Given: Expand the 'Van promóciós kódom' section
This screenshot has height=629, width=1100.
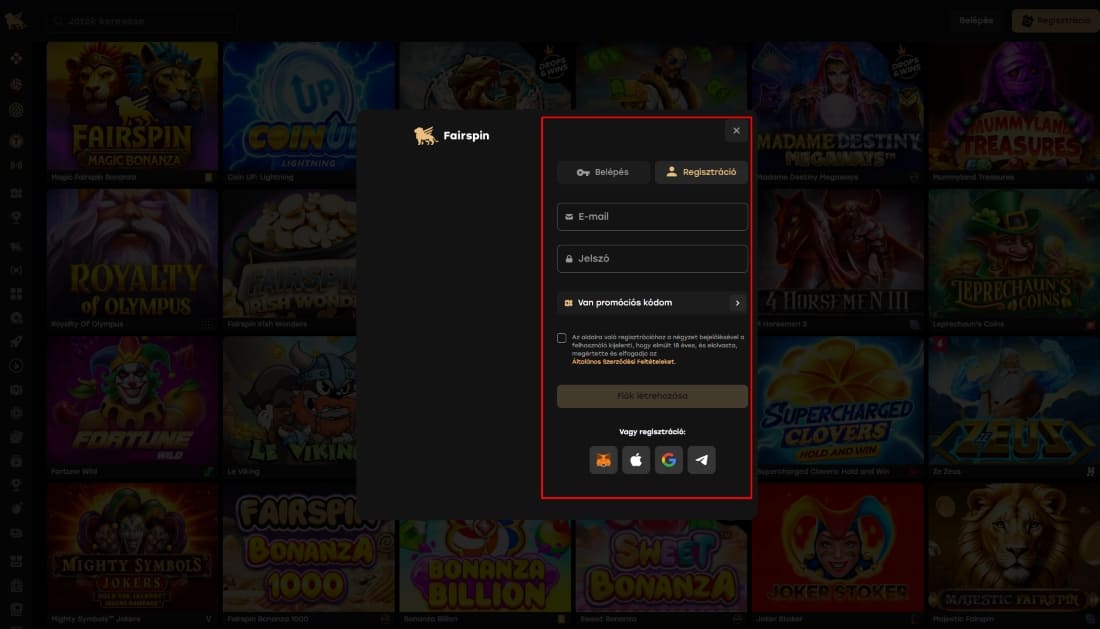Looking at the screenshot, I should [652, 303].
